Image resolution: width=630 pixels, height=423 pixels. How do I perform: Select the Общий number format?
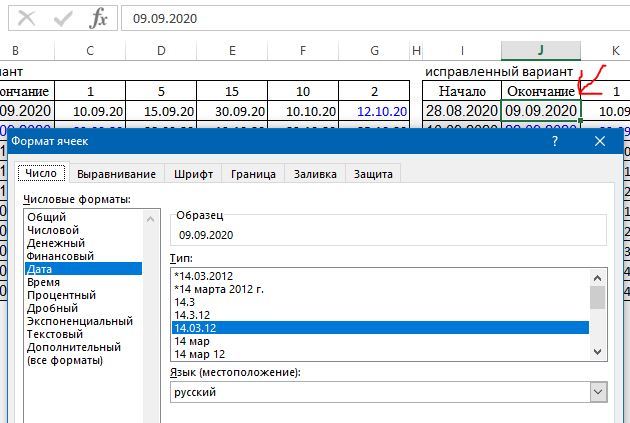47,217
